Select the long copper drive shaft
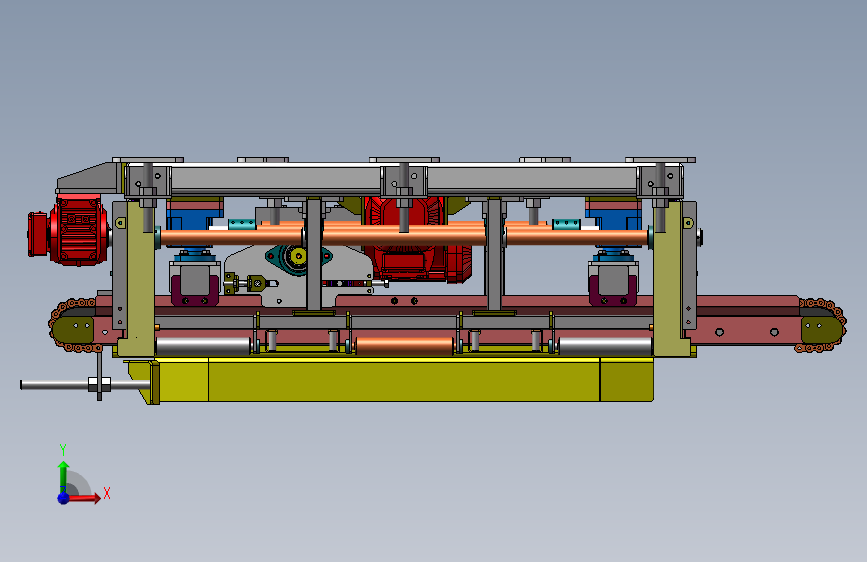This screenshot has width=867, height=562. click(404, 237)
